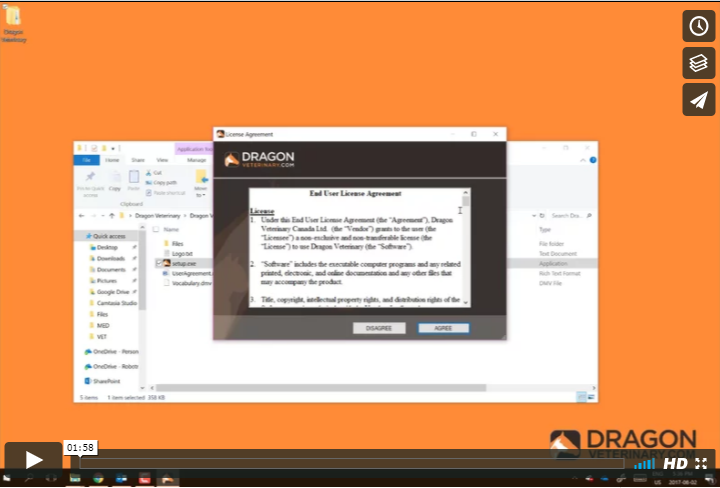Image resolution: width=720 pixels, height=488 pixels.
Task: Open the Home ribbon tab
Action: click(x=112, y=160)
